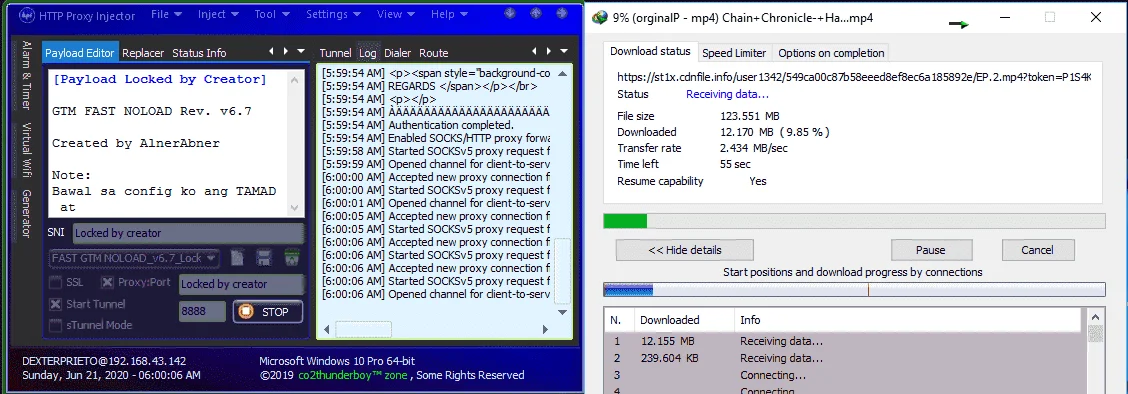Open tab list dropdown of Log panel
The height and width of the screenshot is (394, 1128).
click(564, 51)
